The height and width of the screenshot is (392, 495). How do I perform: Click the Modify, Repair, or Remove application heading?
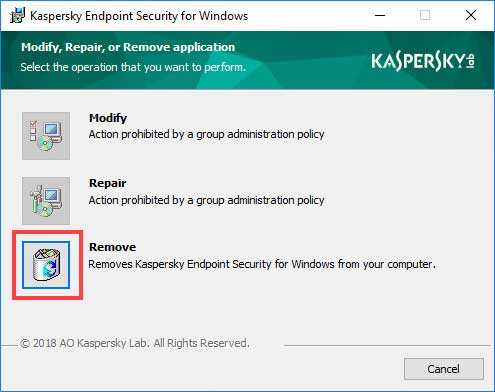(x=128, y=47)
